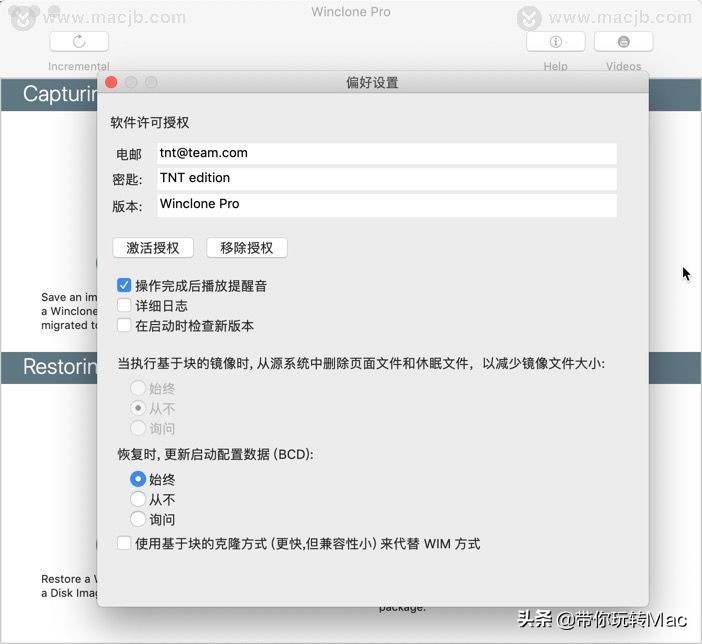This screenshot has height=644, width=702.
Task: Select 始终 for updating BCD on restore
Action: [x=138, y=479]
